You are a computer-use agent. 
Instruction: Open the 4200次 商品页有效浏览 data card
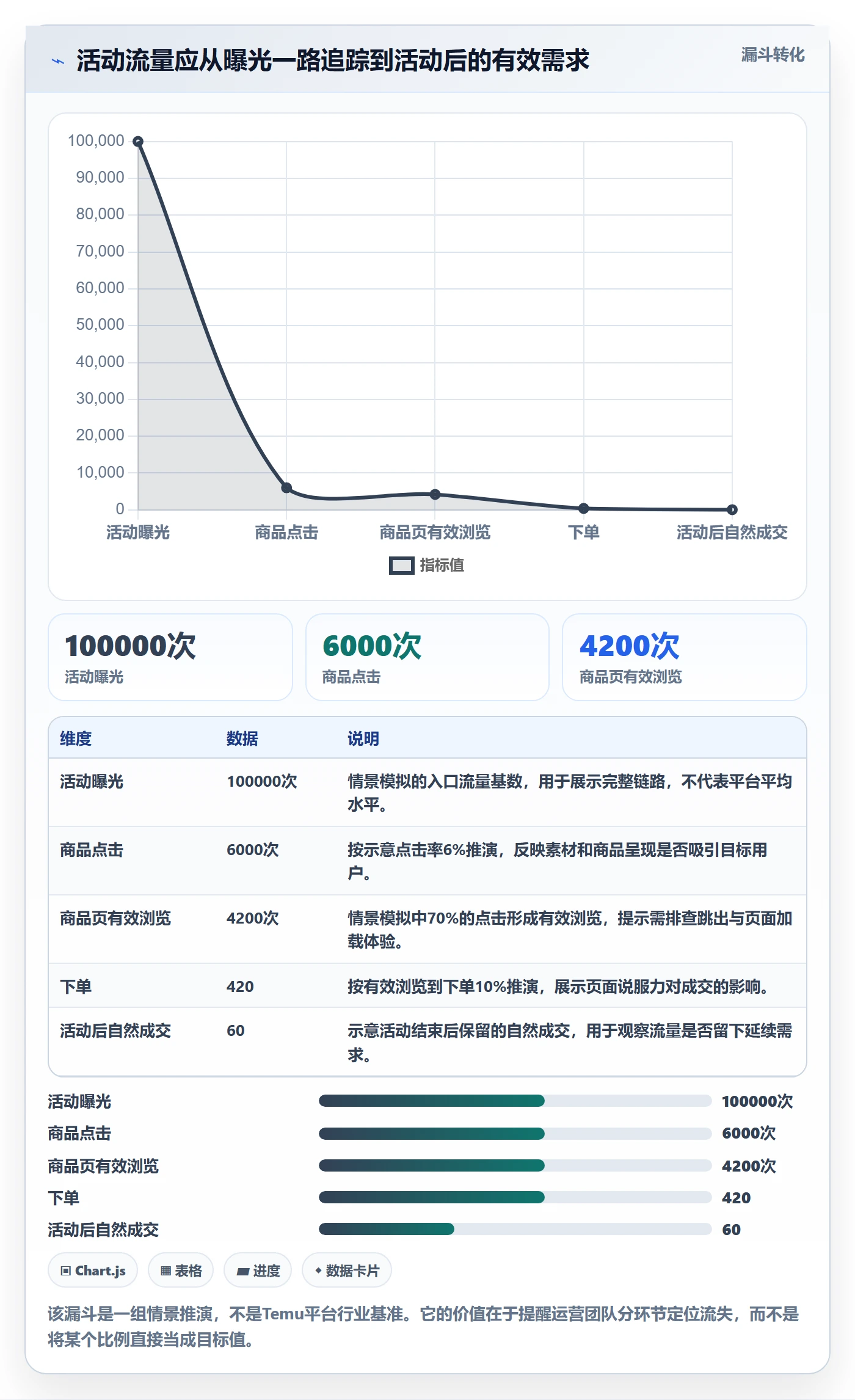[685, 657]
